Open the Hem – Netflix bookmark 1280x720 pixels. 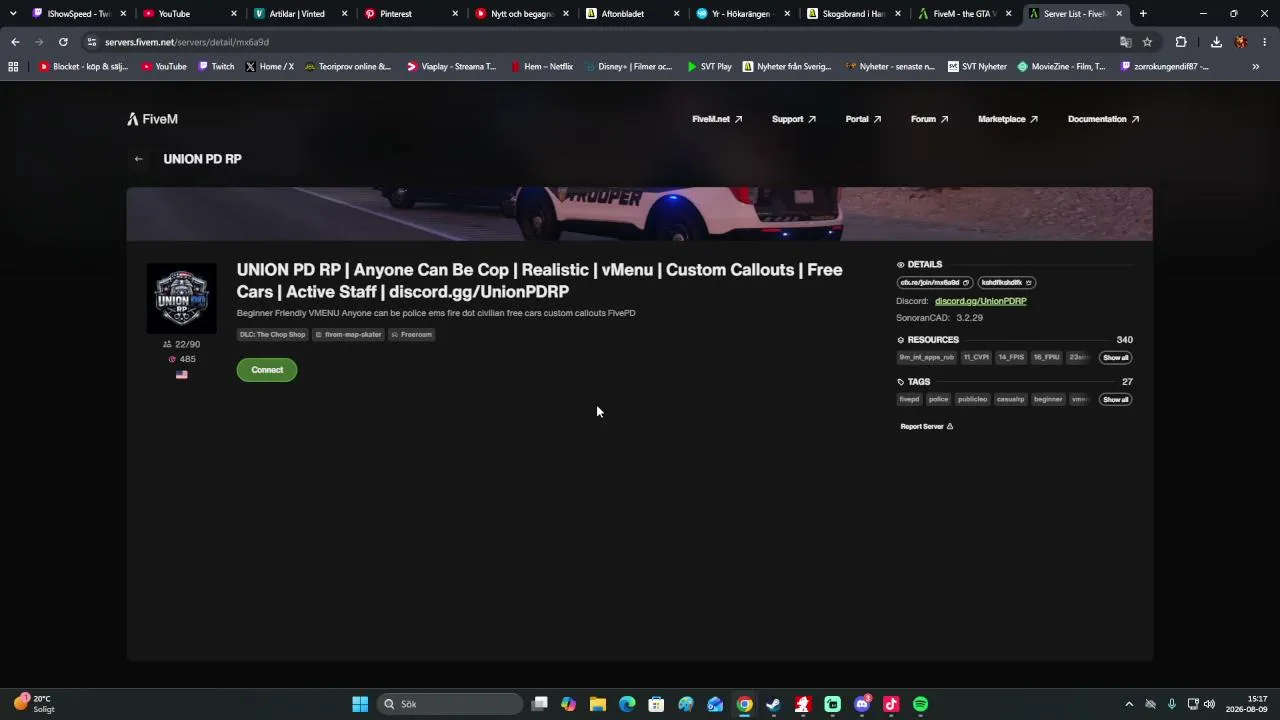tap(541, 67)
